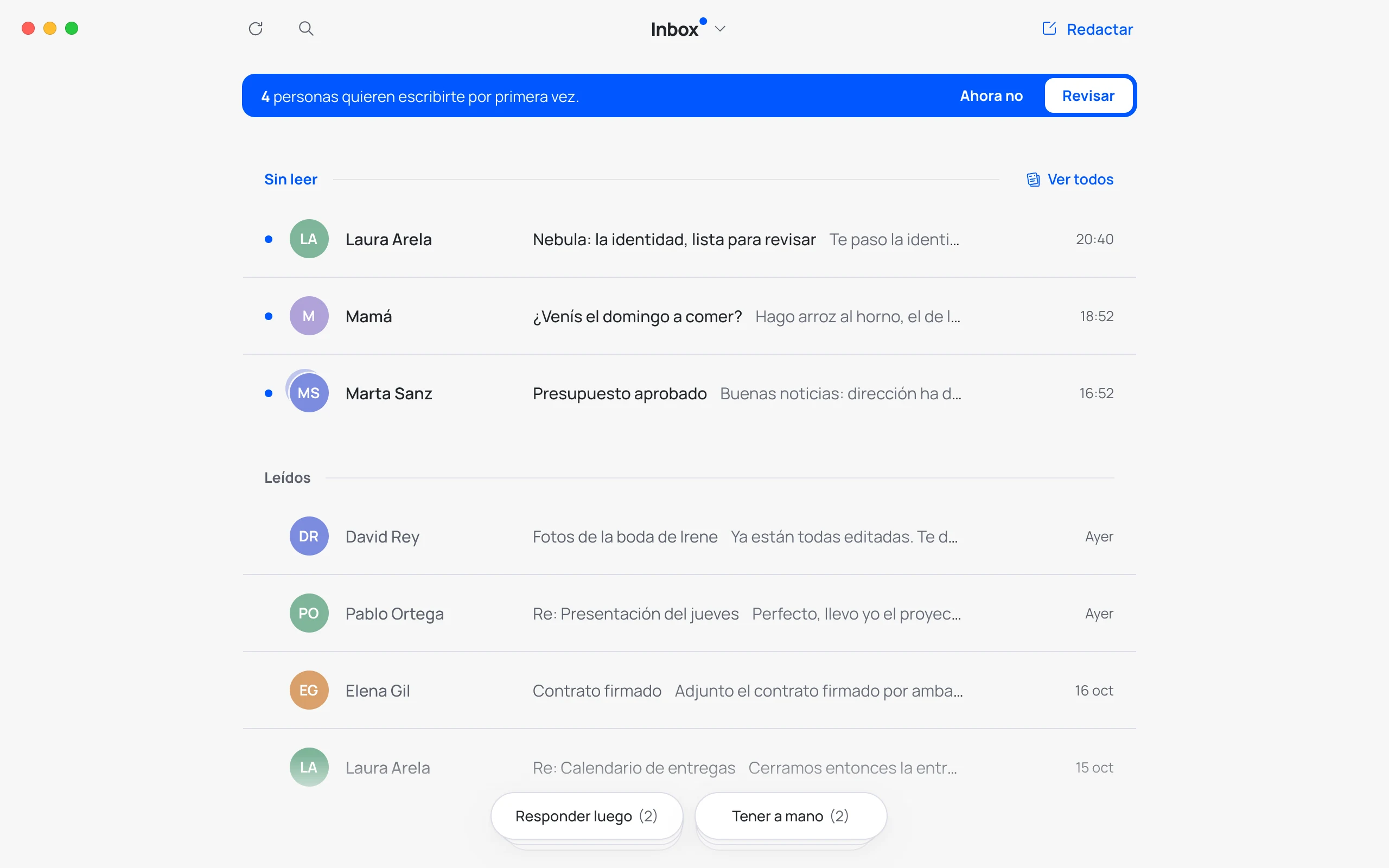Image resolution: width=1389 pixels, height=868 pixels.
Task: Click the refresh icon in toolbar
Action: click(x=256, y=28)
